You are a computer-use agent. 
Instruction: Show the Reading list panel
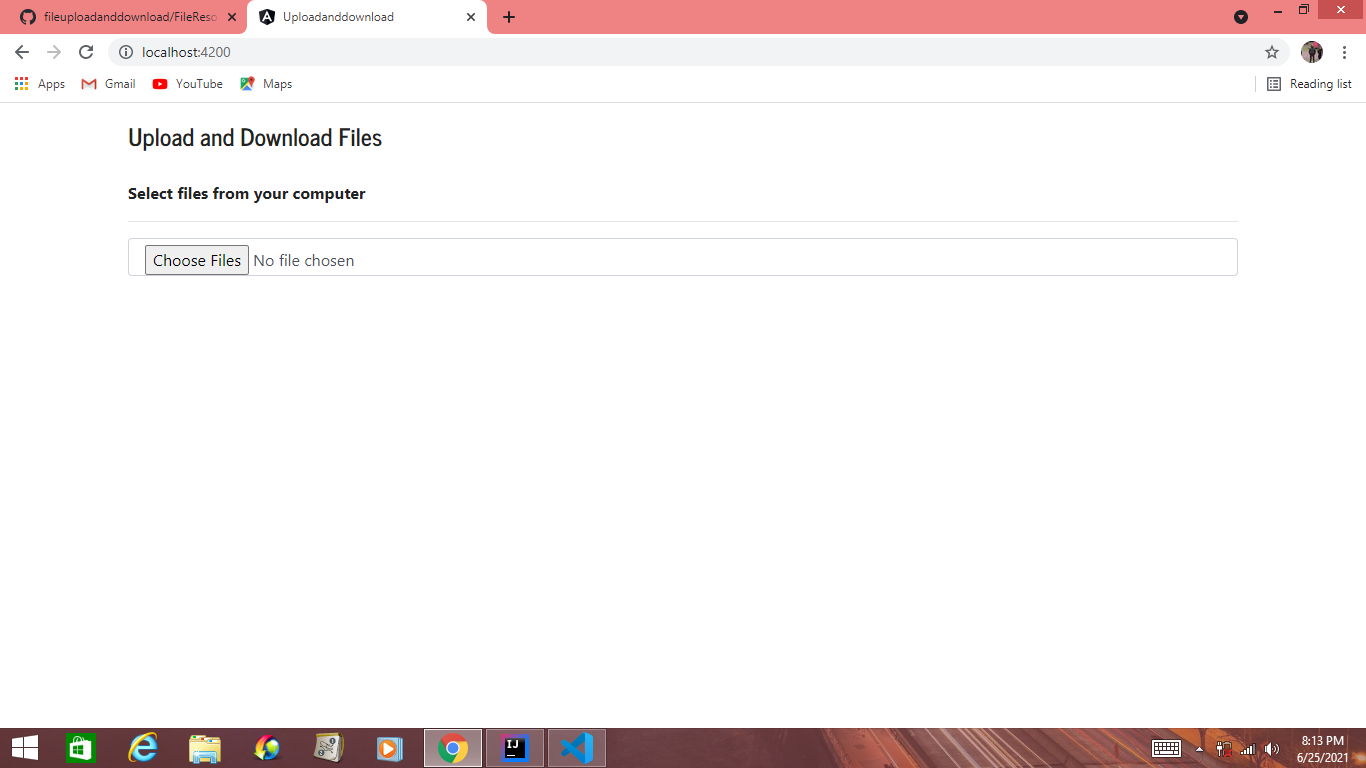pos(1308,84)
